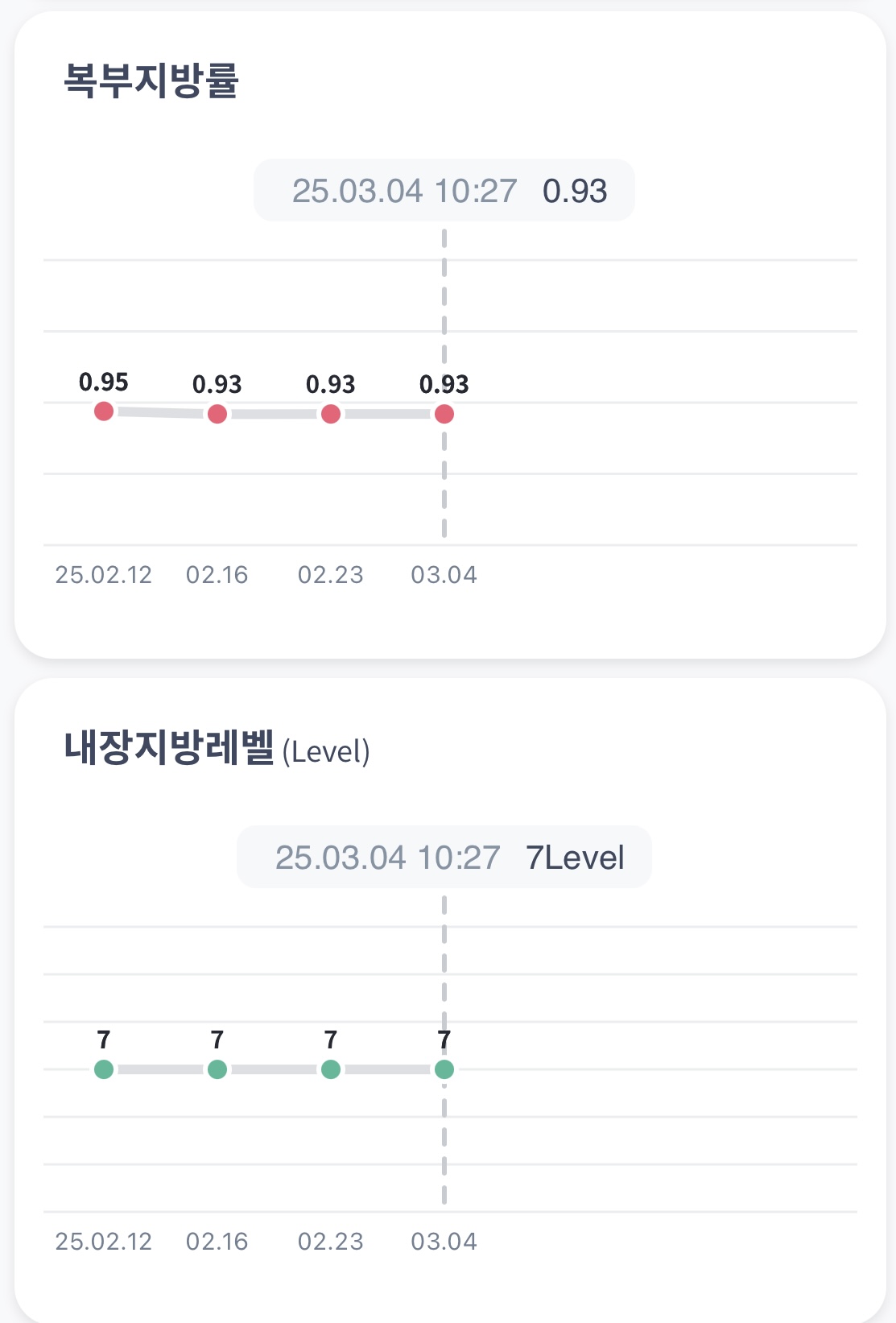The height and width of the screenshot is (1323, 896).
Task: Click the 25.02.12 date label under 복부지방률 chart
Action: coord(104,575)
